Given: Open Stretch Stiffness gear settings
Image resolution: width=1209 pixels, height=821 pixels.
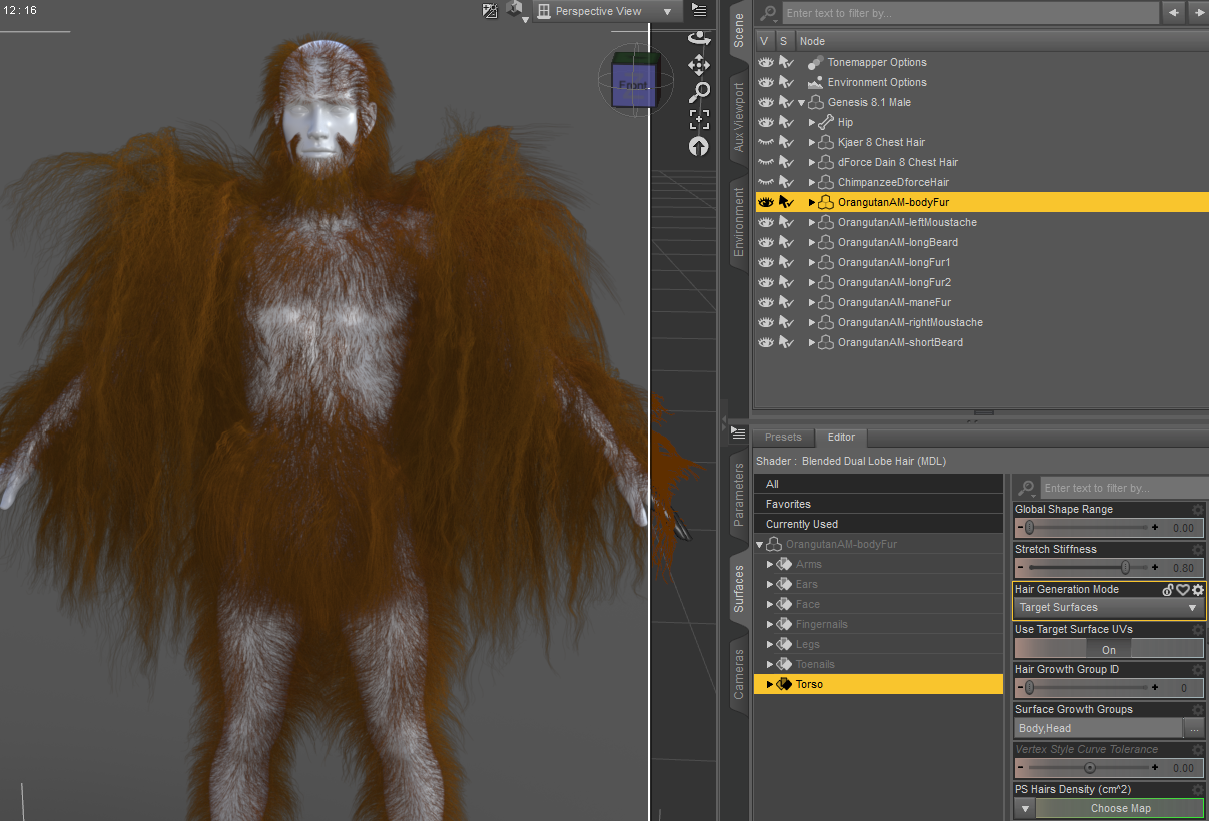Looking at the screenshot, I should pos(1197,550).
